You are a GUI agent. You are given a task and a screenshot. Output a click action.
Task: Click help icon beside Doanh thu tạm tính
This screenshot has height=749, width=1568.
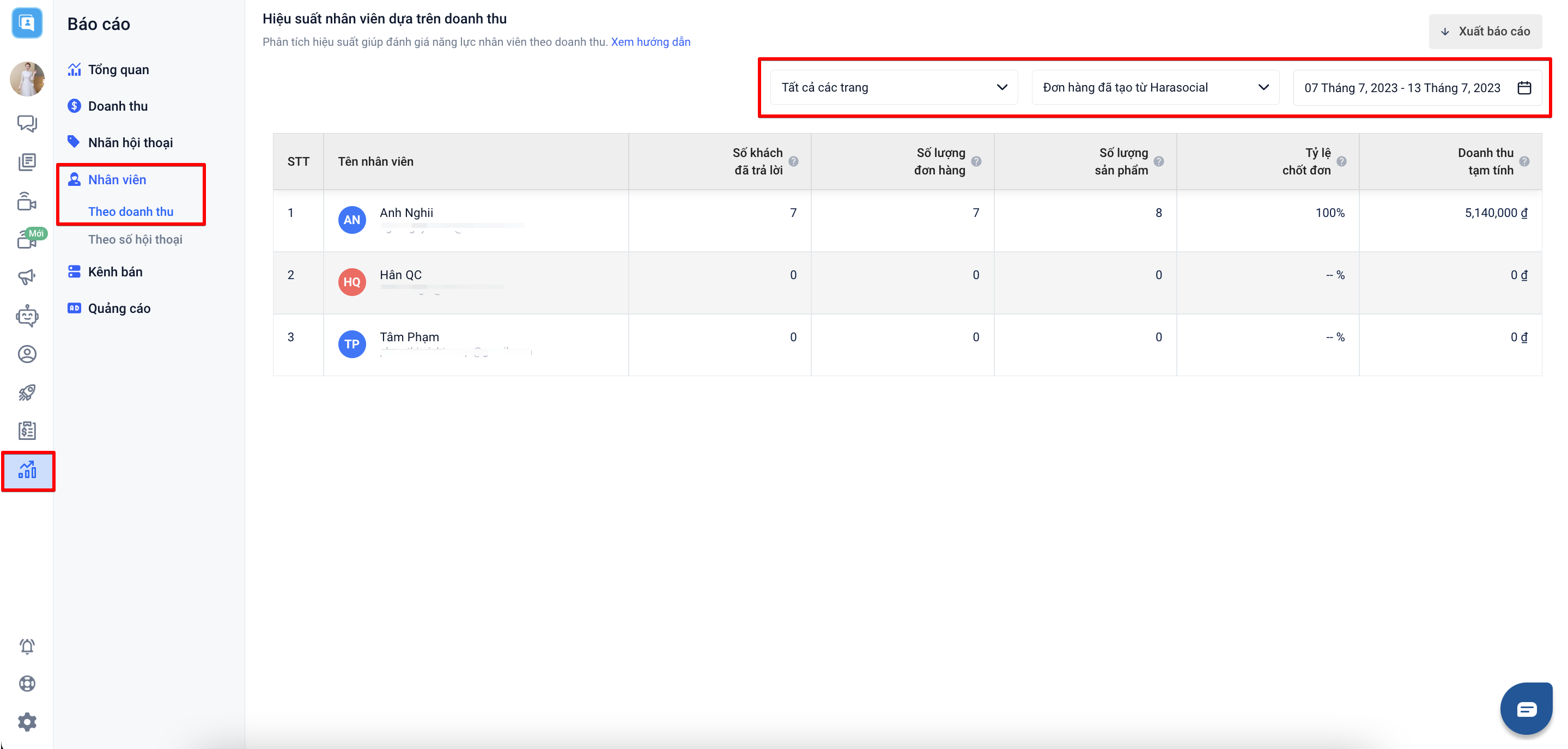[1524, 161]
